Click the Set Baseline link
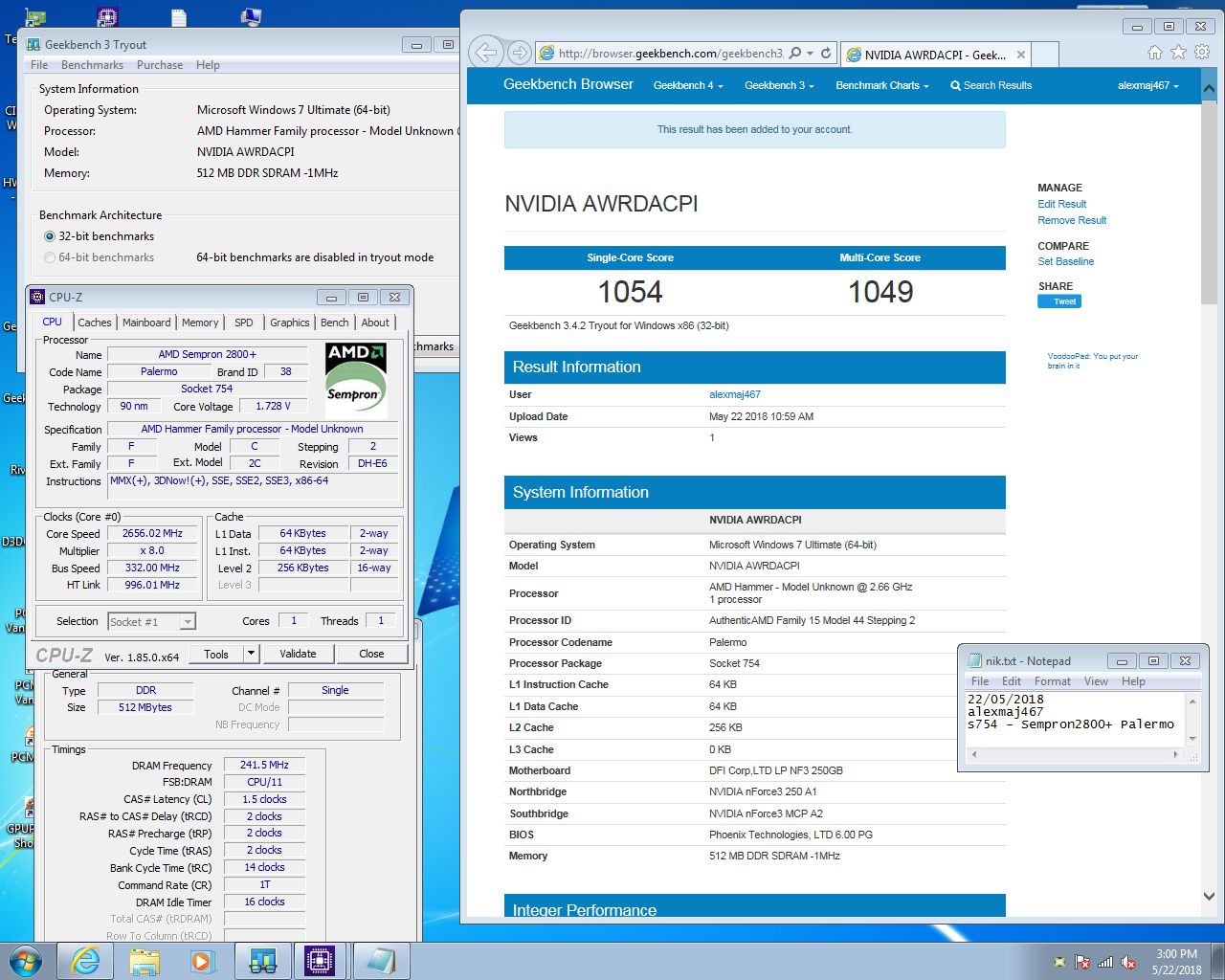1225x980 pixels. click(x=1066, y=261)
